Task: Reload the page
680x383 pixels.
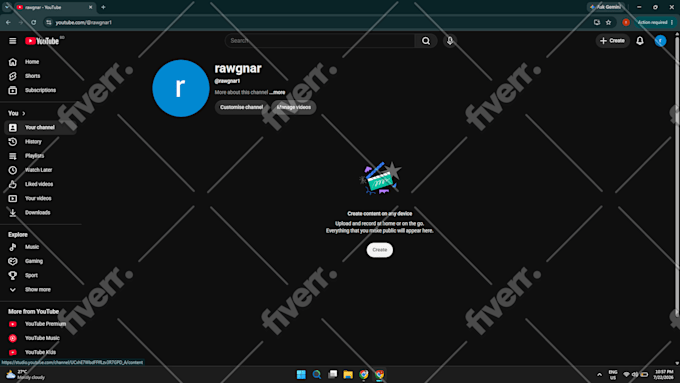Action: pyautogui.click(x=33, y=23)
